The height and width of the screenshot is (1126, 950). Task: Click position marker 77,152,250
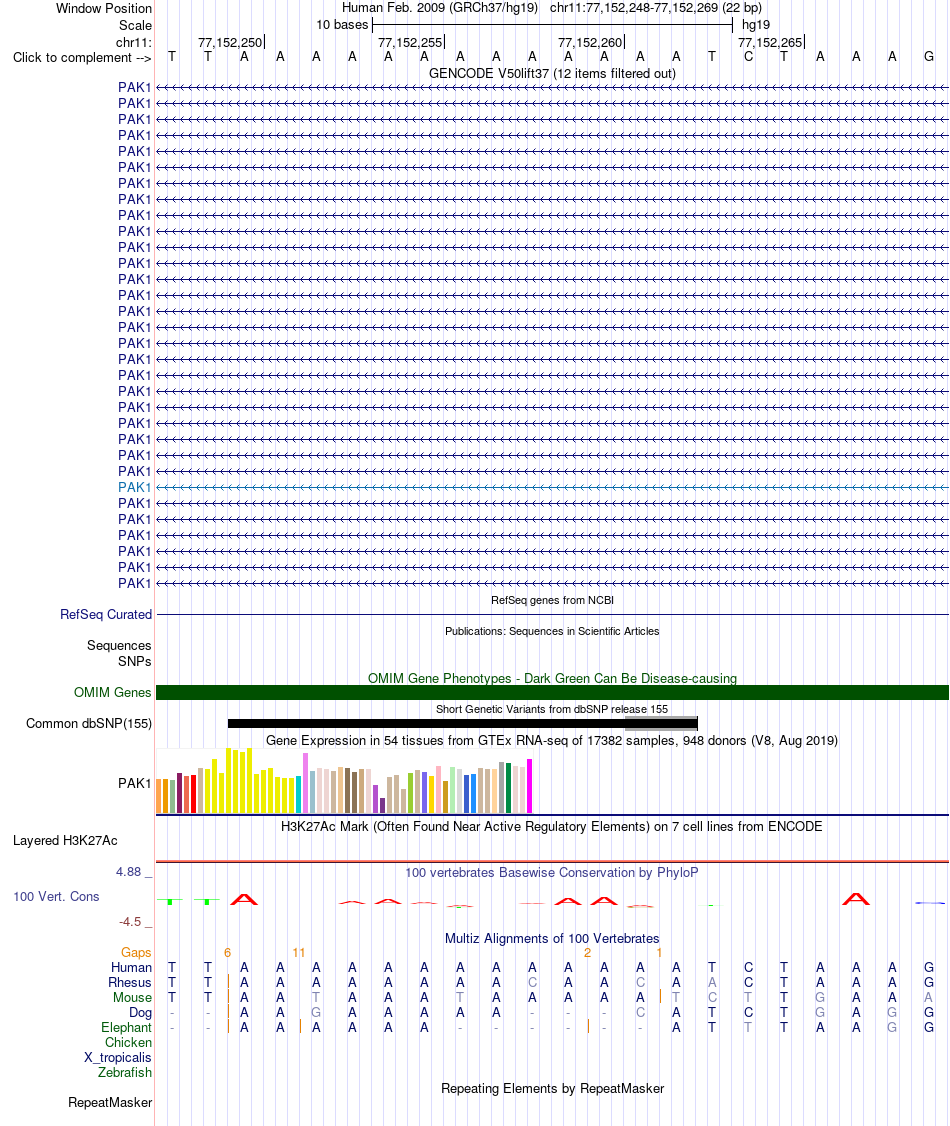(230, 42)
